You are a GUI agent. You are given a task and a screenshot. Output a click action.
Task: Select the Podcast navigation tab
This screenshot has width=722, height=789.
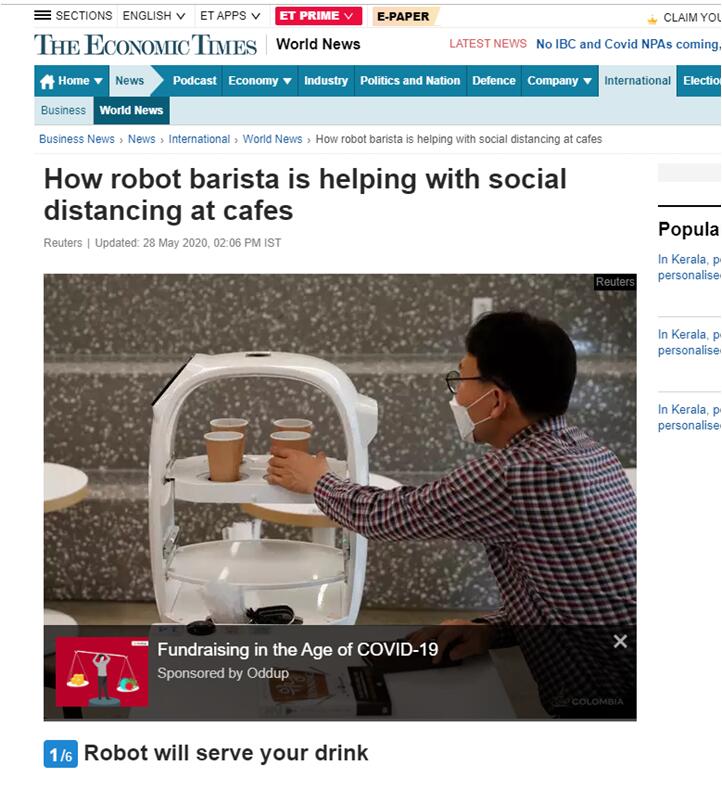tap(194, 81)
